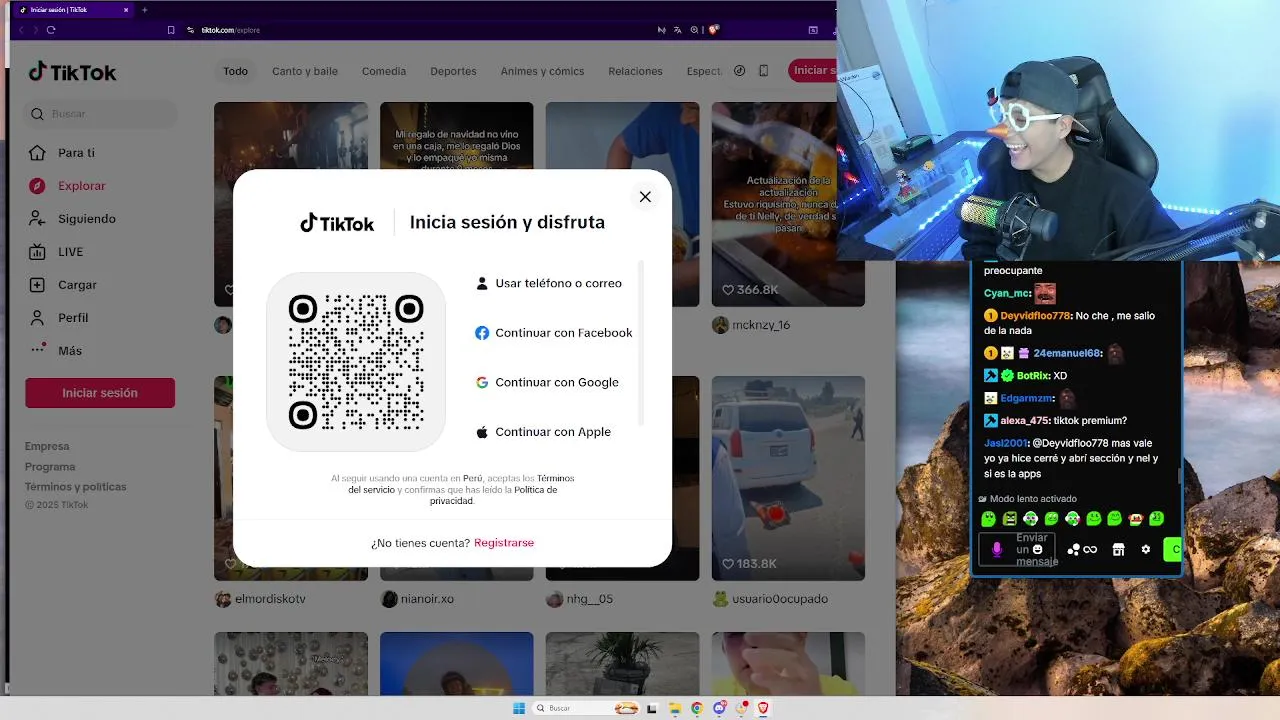1280x720 pixels.
Task: Open chat settings gear icon
Action: [1146, 549]
